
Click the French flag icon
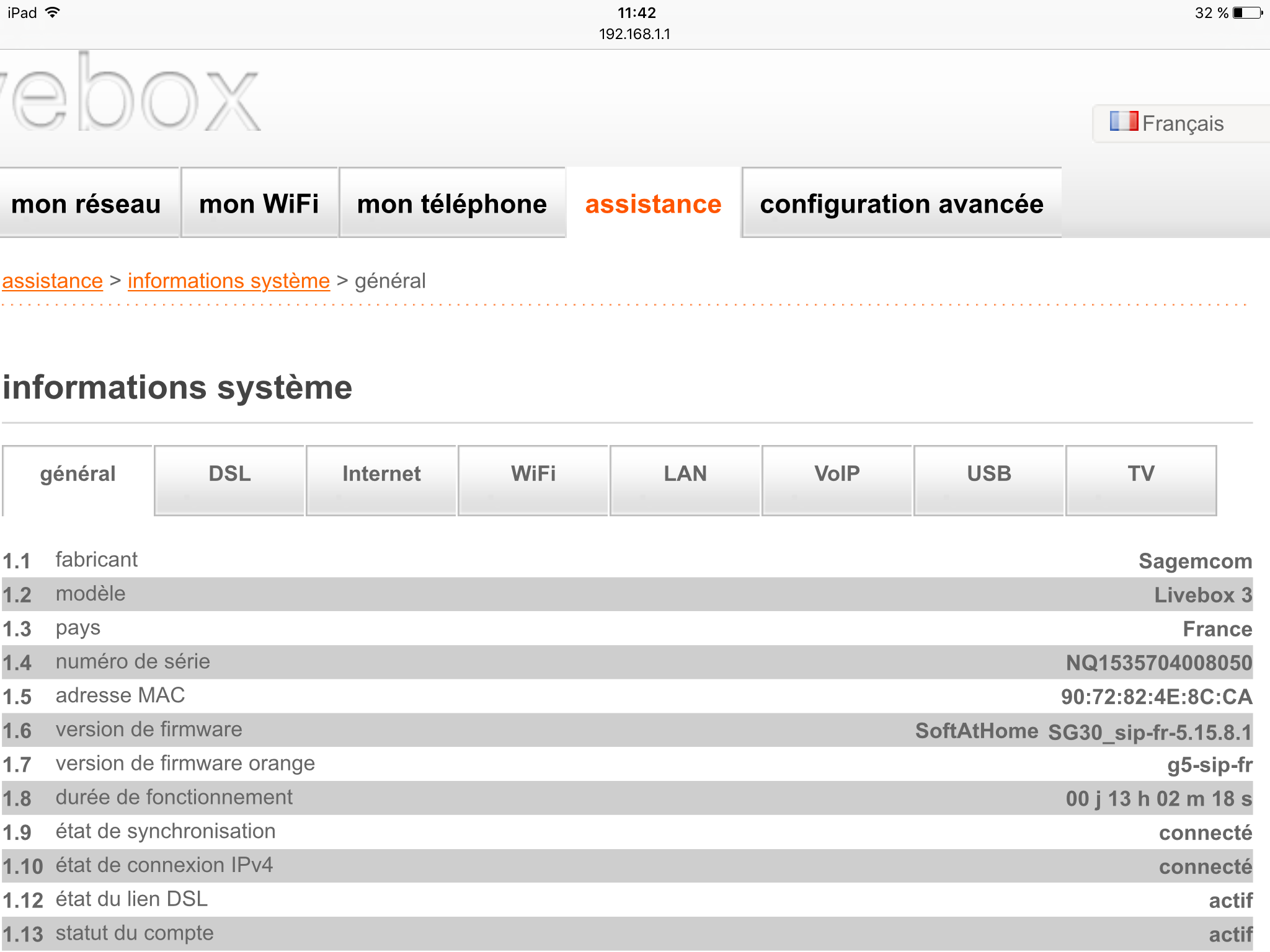click(1123, 121)
